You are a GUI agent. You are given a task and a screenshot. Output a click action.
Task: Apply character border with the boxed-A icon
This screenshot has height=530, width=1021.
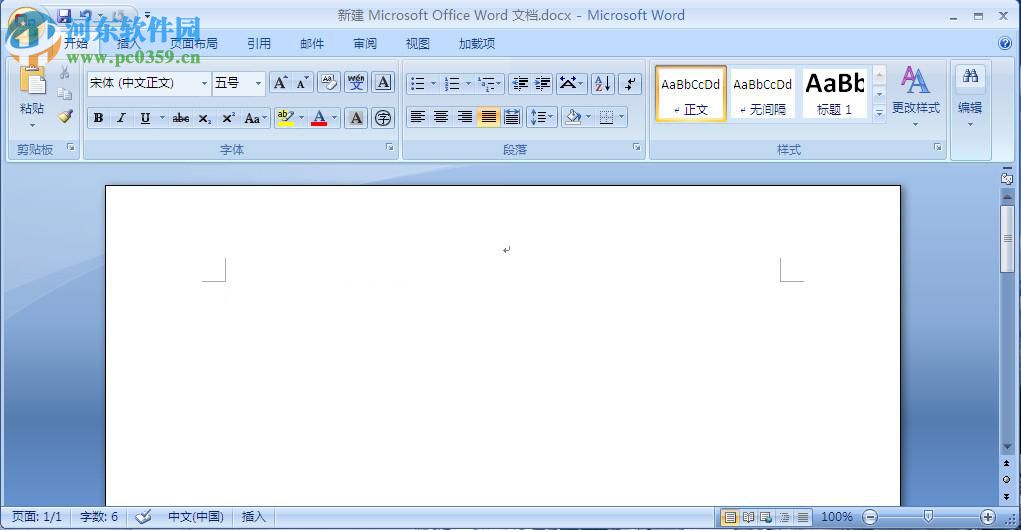(384, 83)
